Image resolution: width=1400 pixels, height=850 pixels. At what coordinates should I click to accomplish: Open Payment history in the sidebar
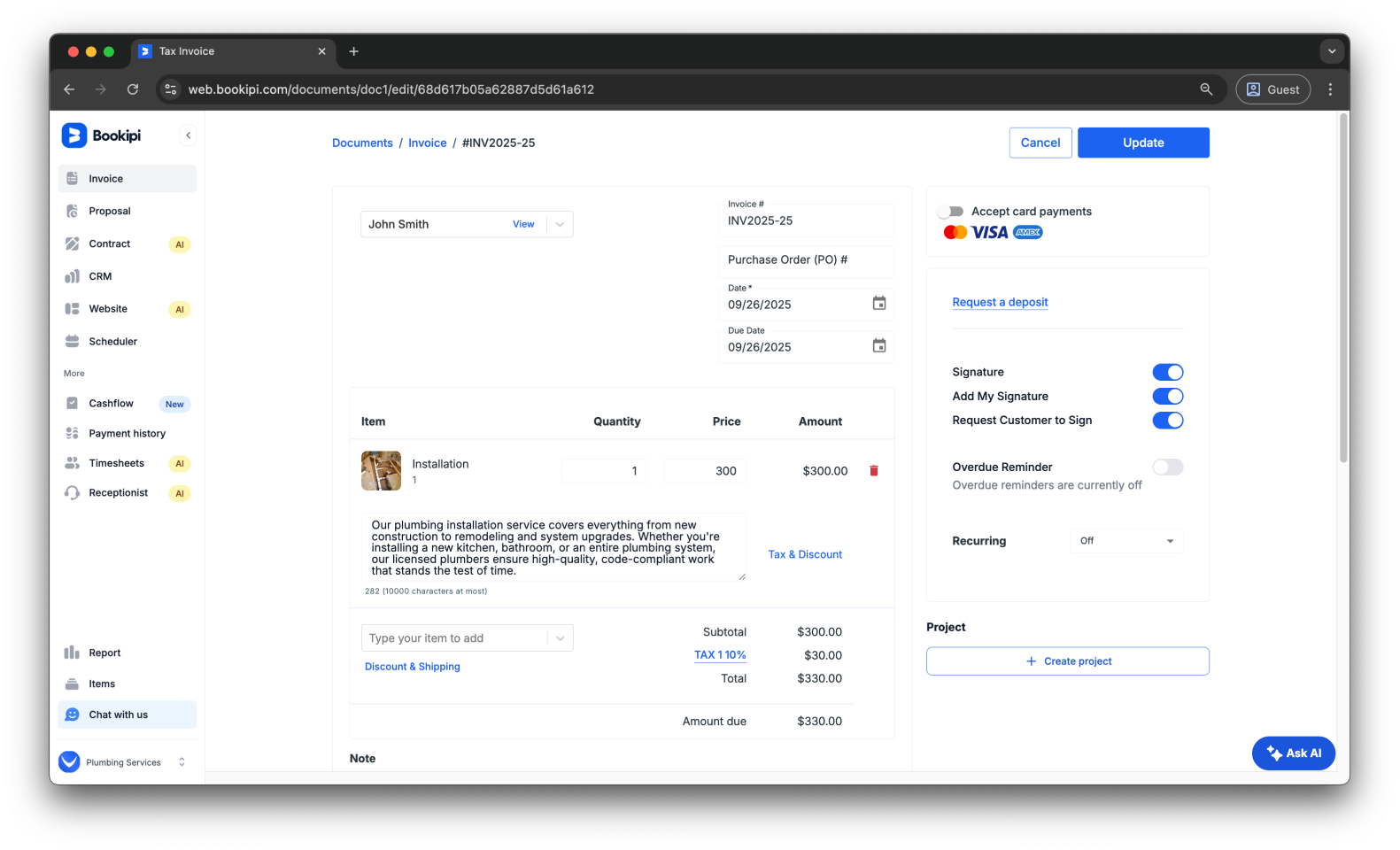coord(128,433)
